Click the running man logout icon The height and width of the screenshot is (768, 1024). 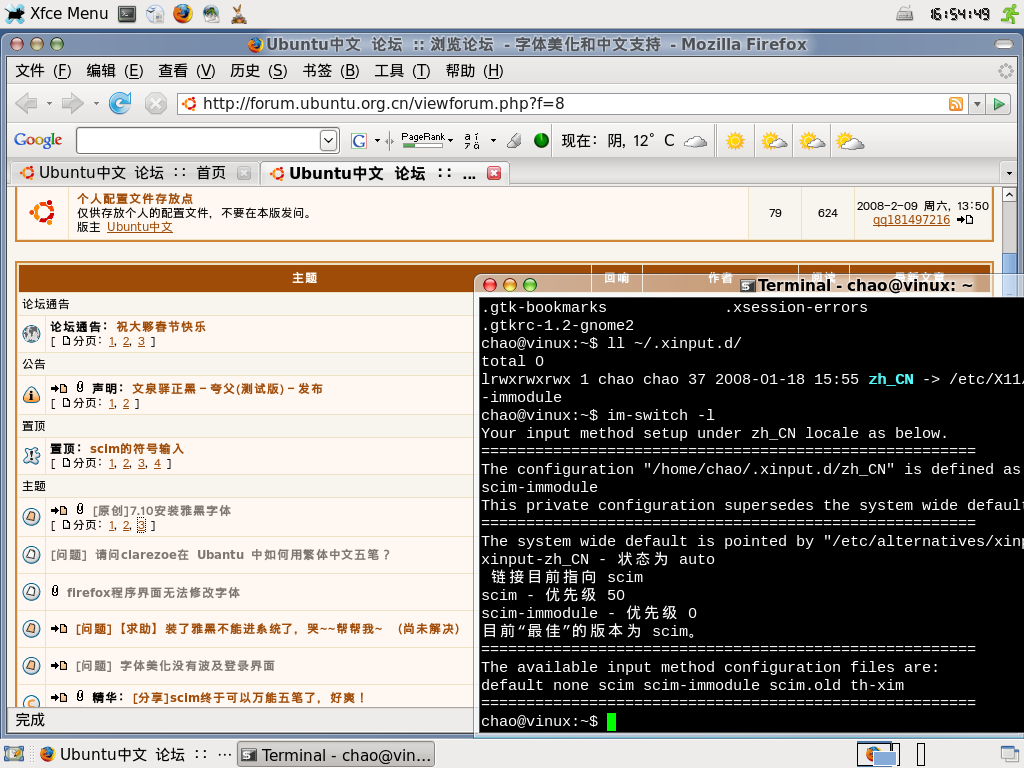[x=1010, y=14]
